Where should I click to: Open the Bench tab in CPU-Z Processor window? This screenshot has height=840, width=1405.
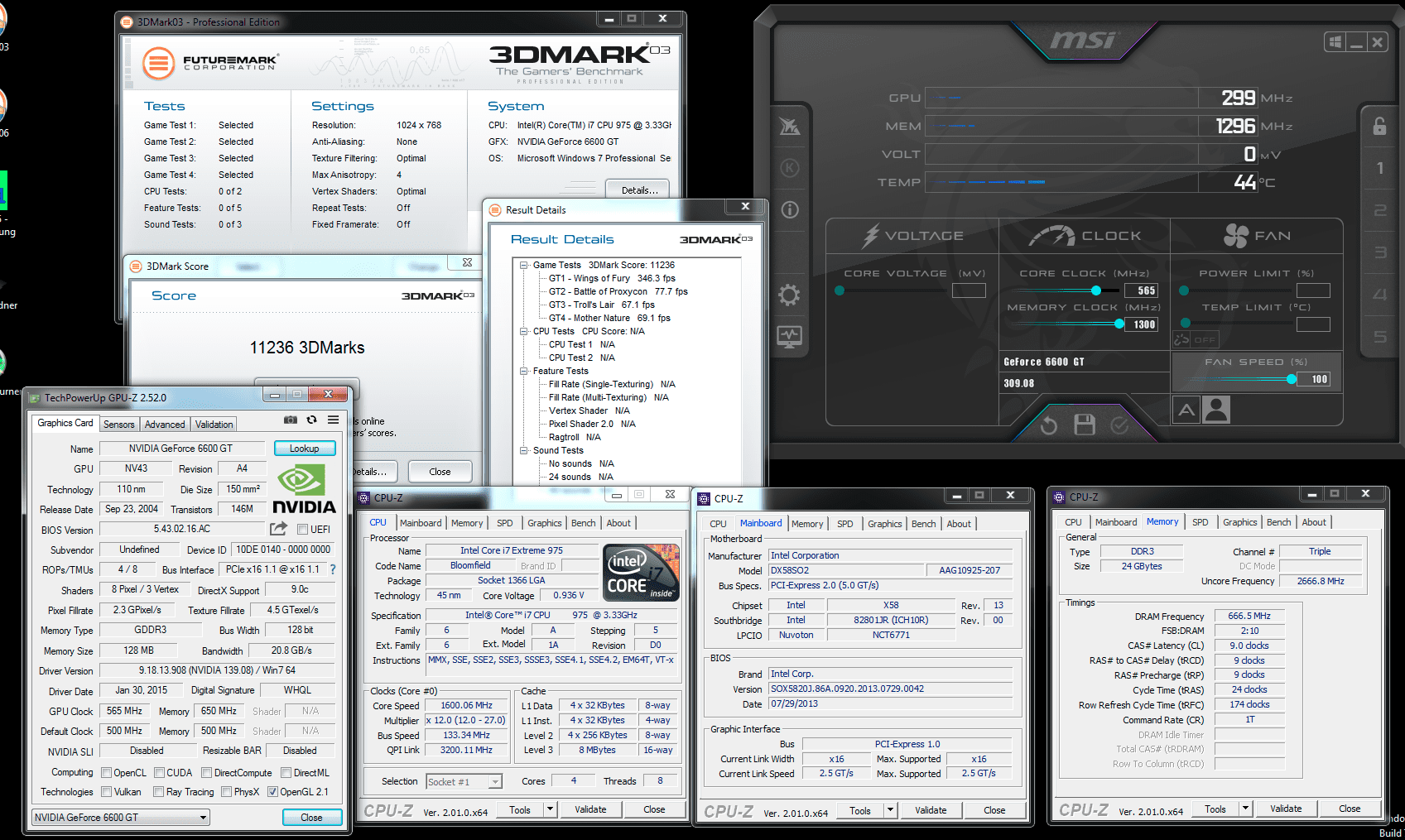tap(583, 523)
